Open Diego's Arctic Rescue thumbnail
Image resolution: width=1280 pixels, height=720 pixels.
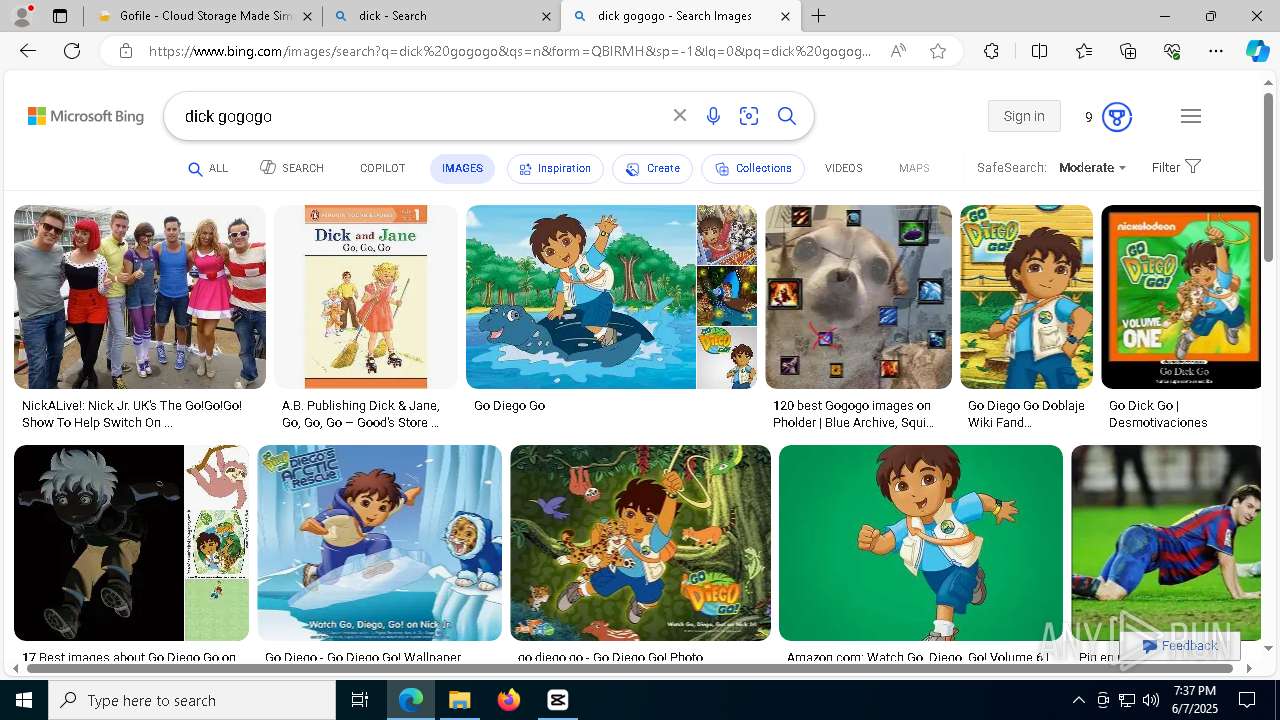pyautogui.click(x=379, y=543)
